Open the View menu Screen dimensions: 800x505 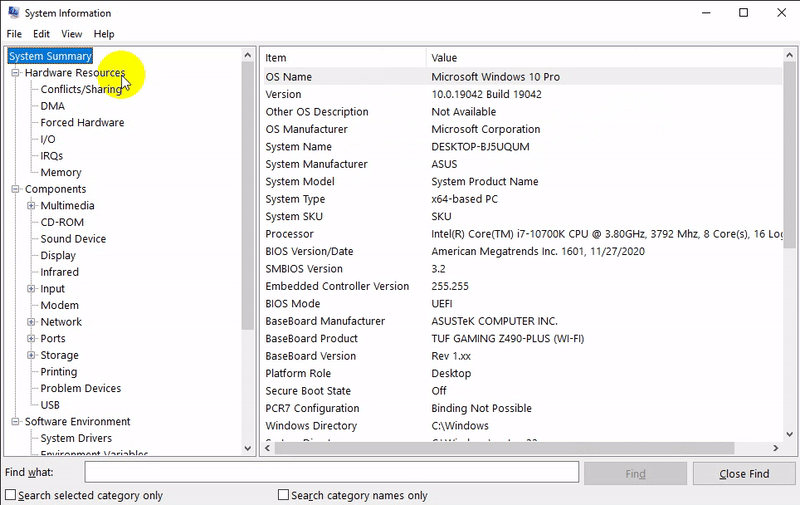[71, 34]
